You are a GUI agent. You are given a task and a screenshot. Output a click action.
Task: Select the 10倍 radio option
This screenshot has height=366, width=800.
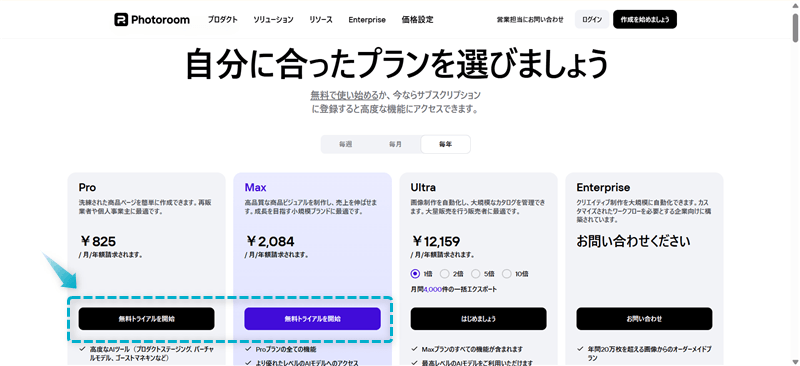[x=507, y=274]
